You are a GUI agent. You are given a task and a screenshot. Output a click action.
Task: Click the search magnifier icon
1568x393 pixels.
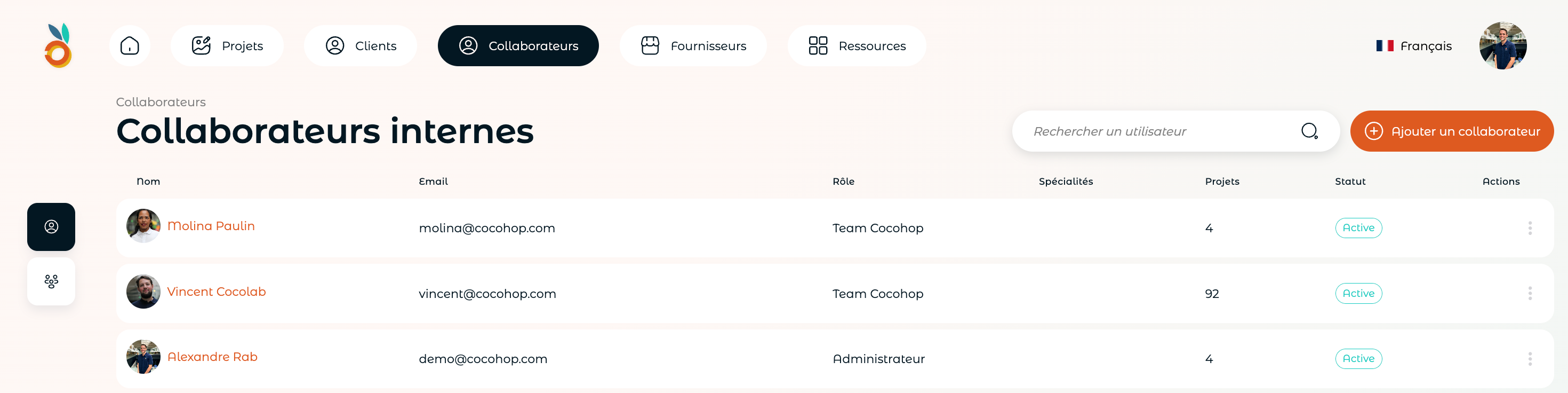click(1309, 131)
